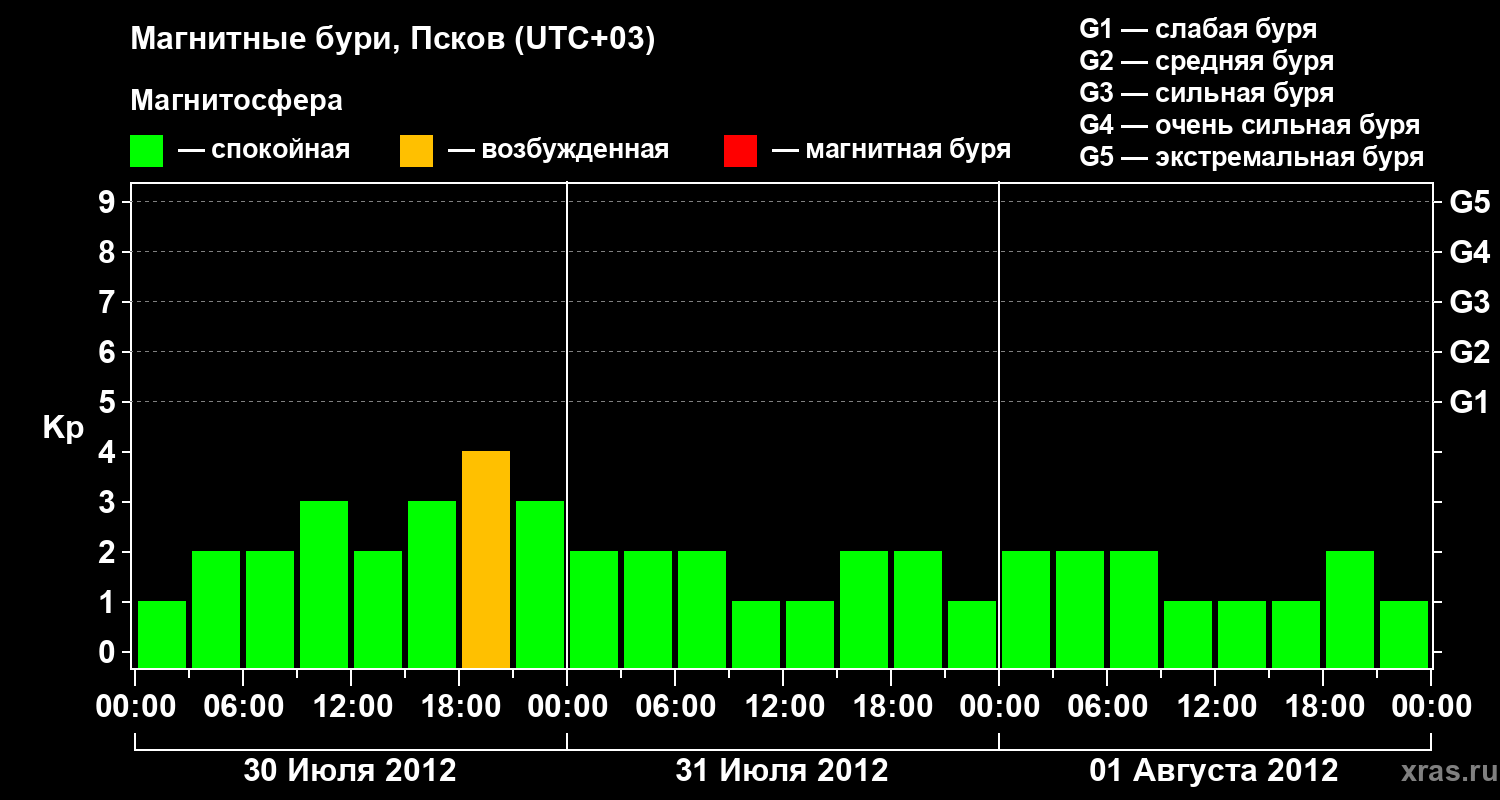Image resolution: width=1500 pixels, height=800 pixels.
Task: Select the 12:00–15:00 bar on 01 Августа
Action: [x=1242, y=635]
